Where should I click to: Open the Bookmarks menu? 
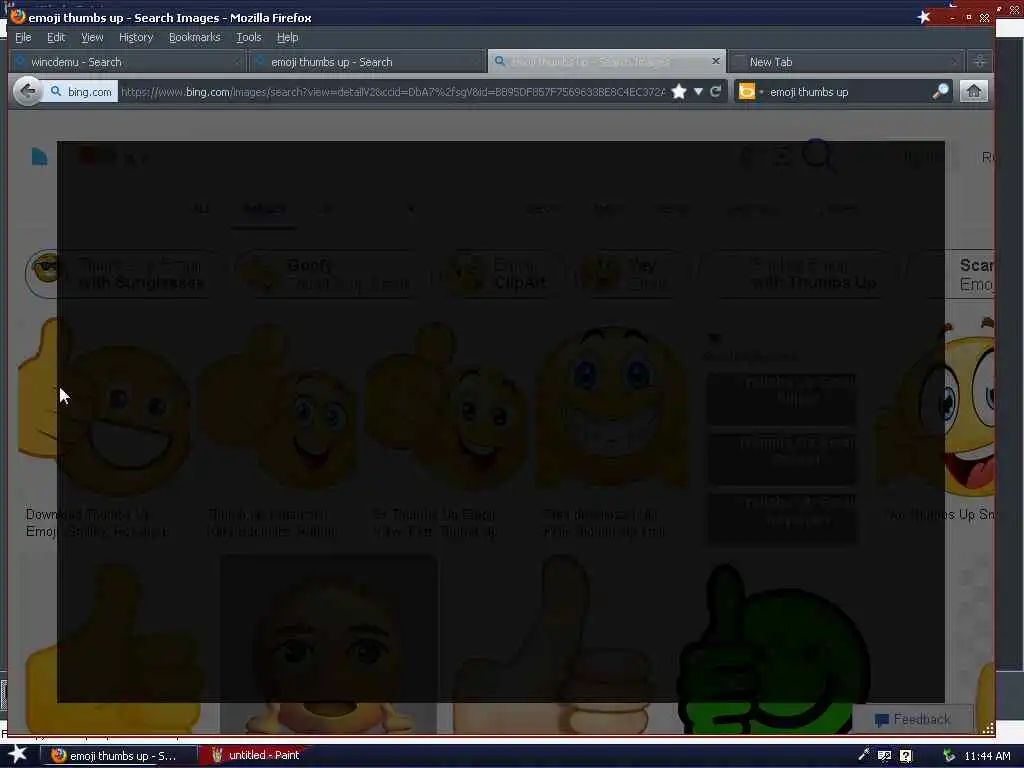pos(195,37)
